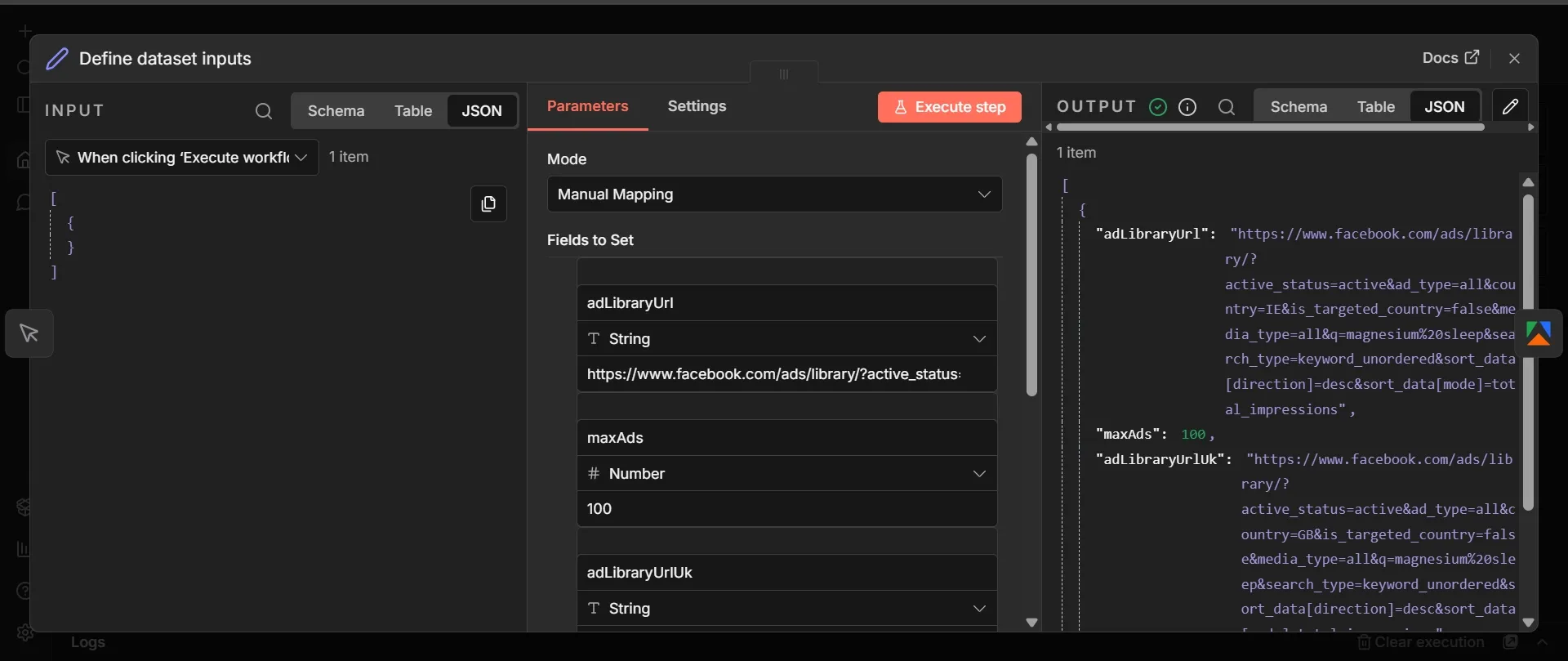The image size is (1568, 661).
Task: Click the output scrollbar down arrow
Action: (1528, 623)
